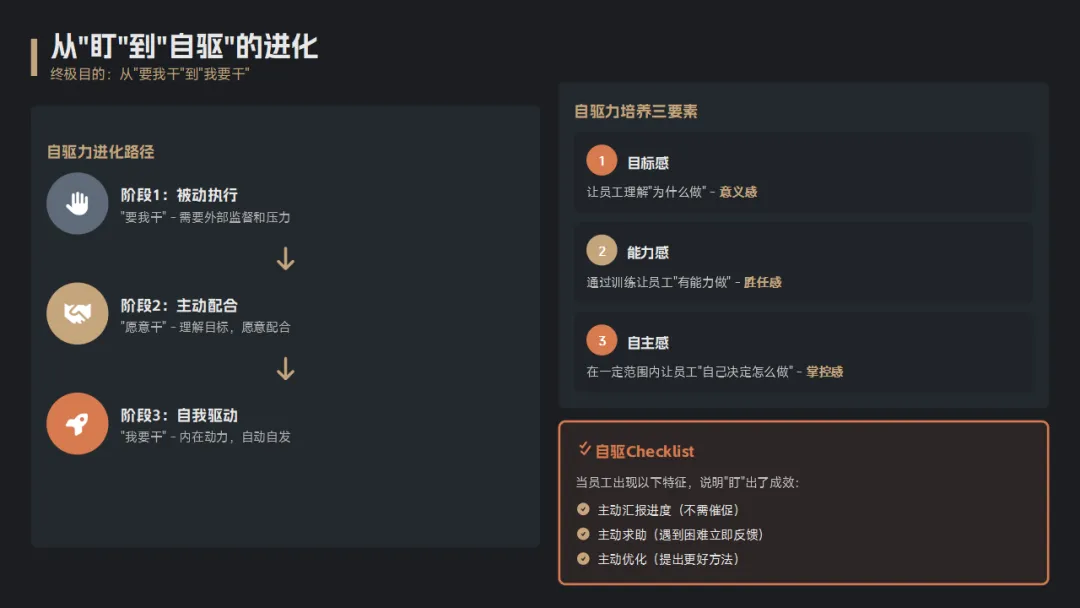
Task: Click the arrow below 阶段1 被动执行
Action: point(286,259)
